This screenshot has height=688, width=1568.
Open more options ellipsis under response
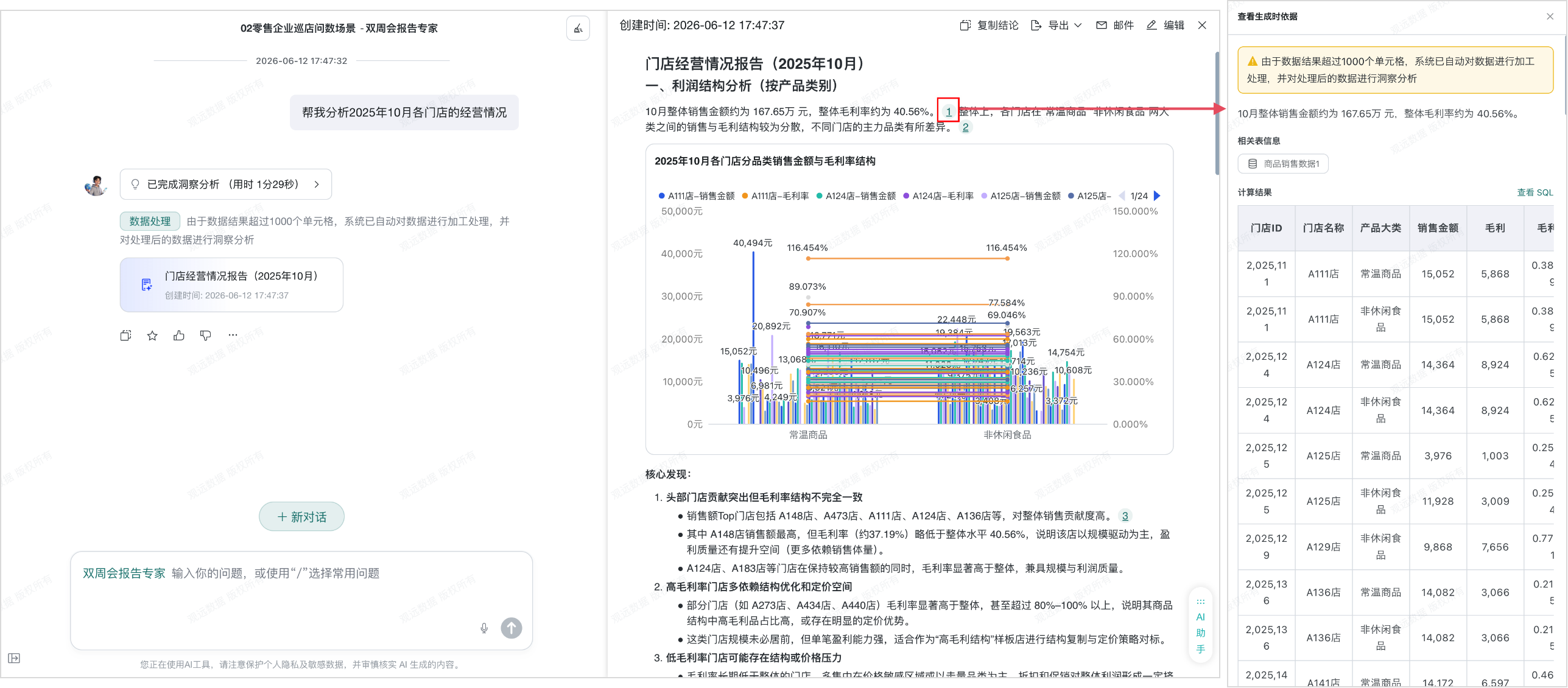point(233,335)
